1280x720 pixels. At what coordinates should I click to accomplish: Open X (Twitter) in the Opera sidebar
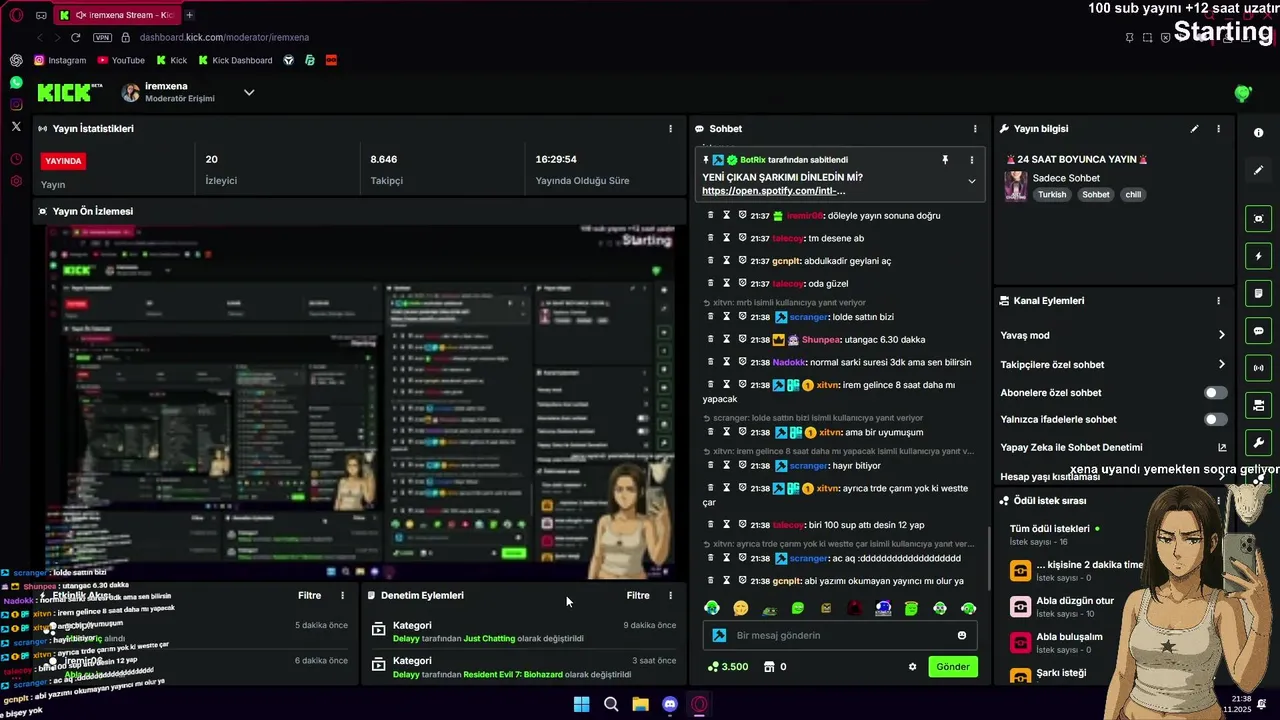pyautogui.click(x=16, y=126)
